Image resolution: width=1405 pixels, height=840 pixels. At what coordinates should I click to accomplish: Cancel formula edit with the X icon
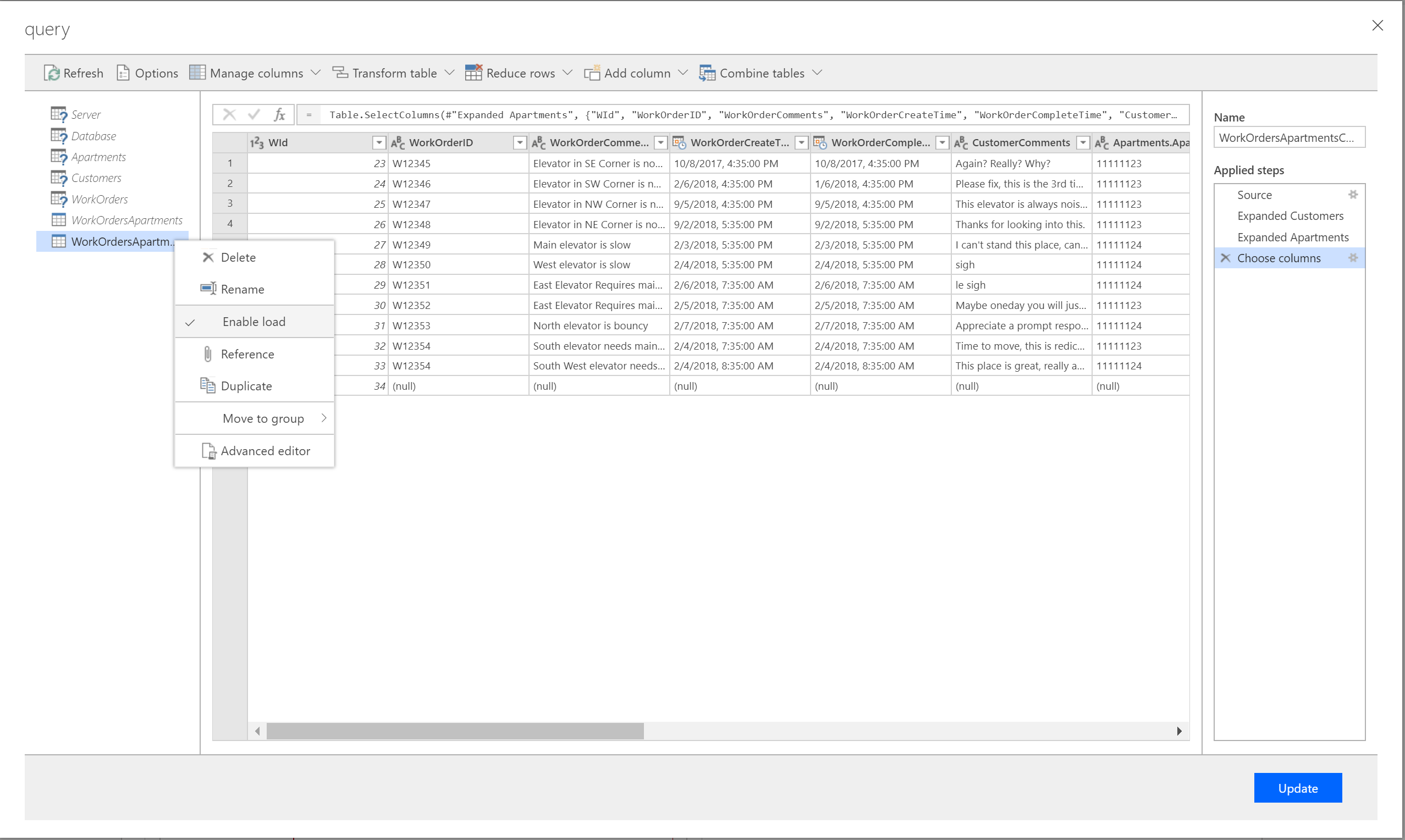229,115
